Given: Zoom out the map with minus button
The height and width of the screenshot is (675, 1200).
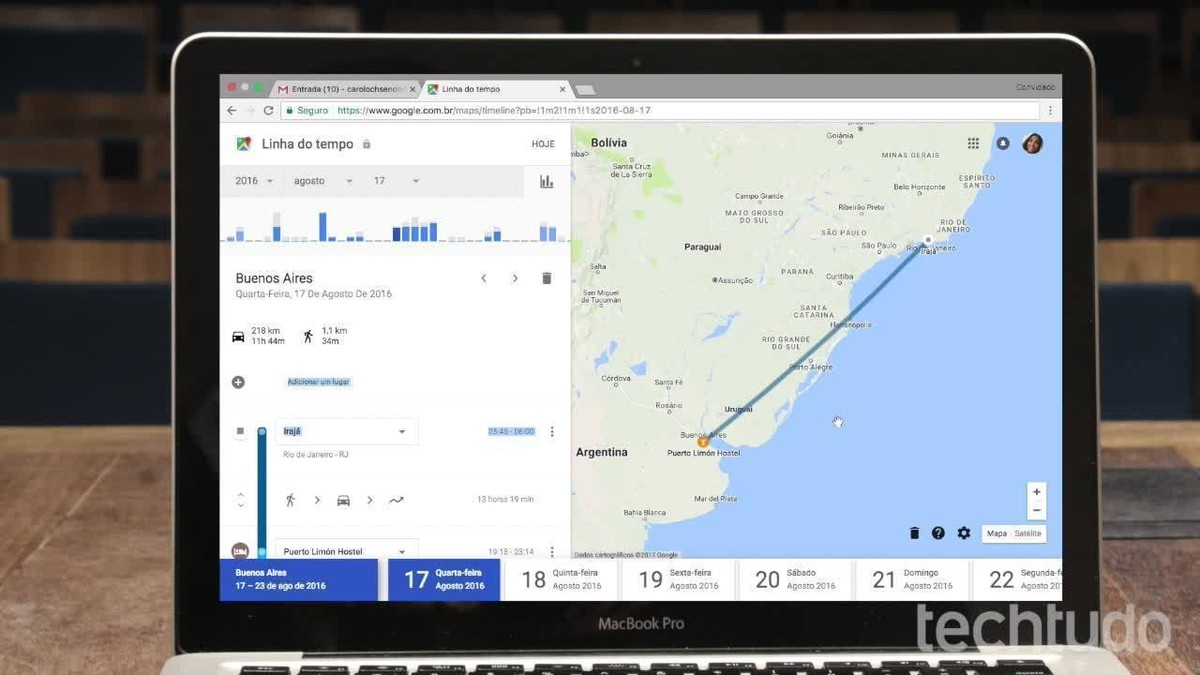Looking at the screenshot, I should pos(1037,510).
